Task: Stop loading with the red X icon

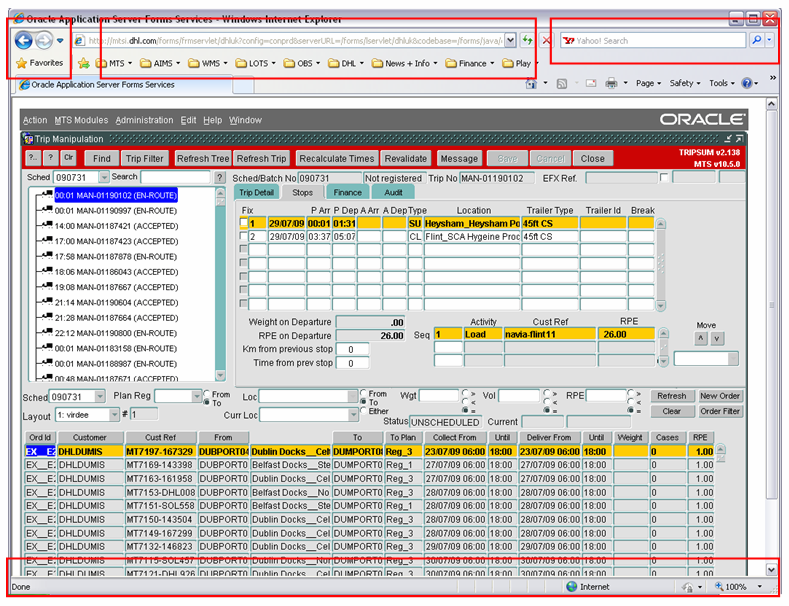Action: [x=546, y=40]
